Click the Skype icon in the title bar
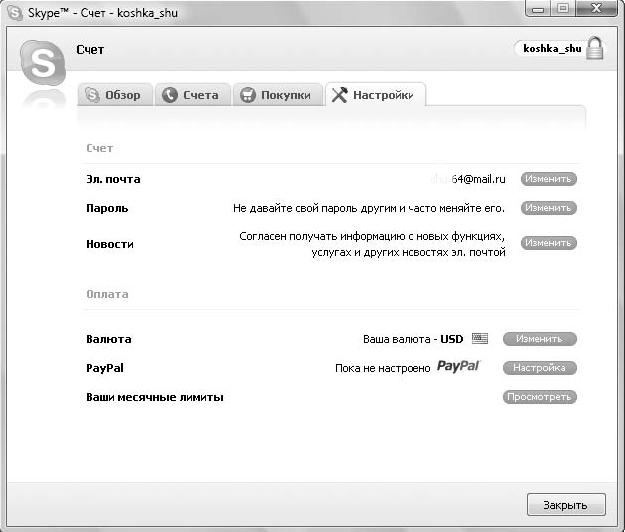This screenshot has height=532, width=625. pyautogui.click(x=14, y=10)
